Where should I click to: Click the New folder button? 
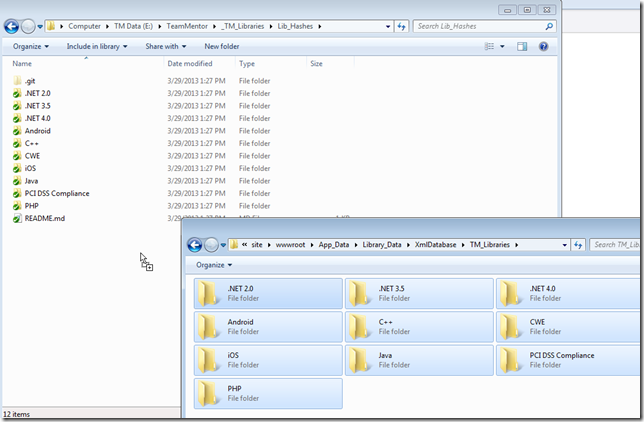tap(222, 46)
